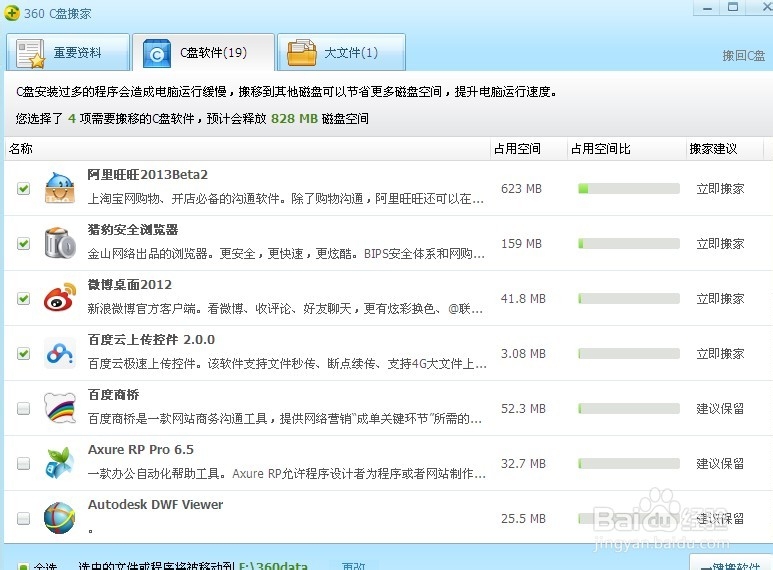
Task: Toggle the 全选 select-all checkbox
Action: [x=23, y=567]
